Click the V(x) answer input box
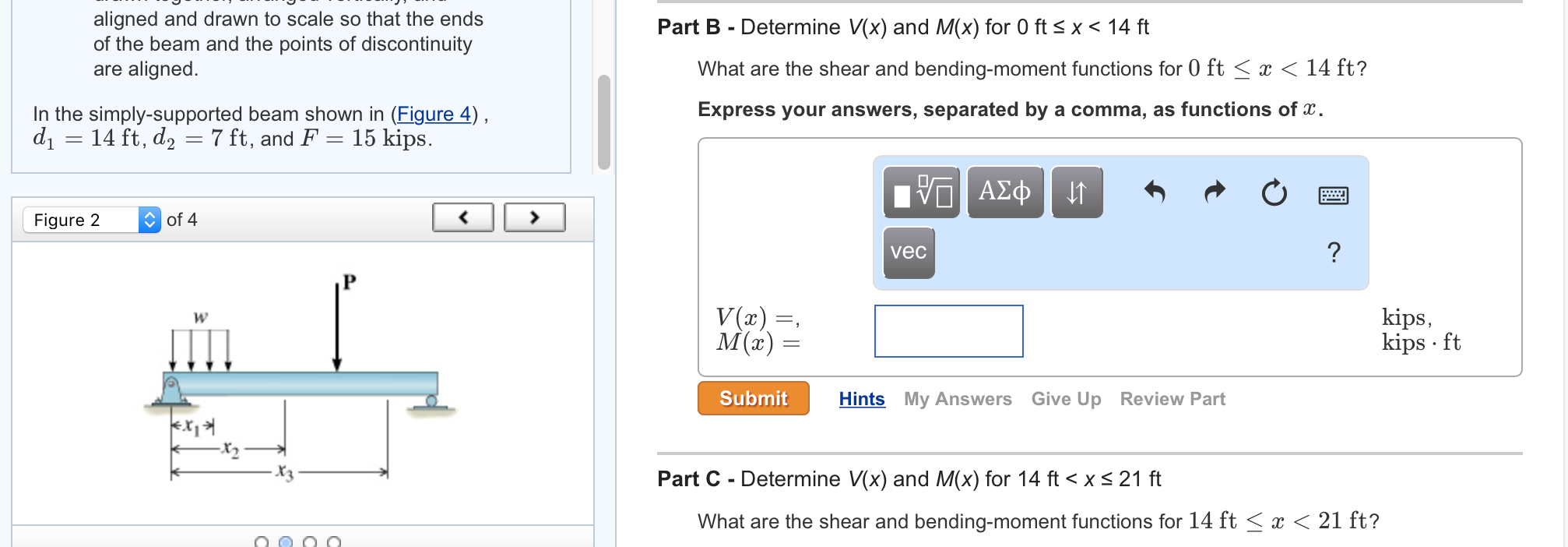Image resolution: width=1568 pixels, height=547 pixels. coord(947,331)
